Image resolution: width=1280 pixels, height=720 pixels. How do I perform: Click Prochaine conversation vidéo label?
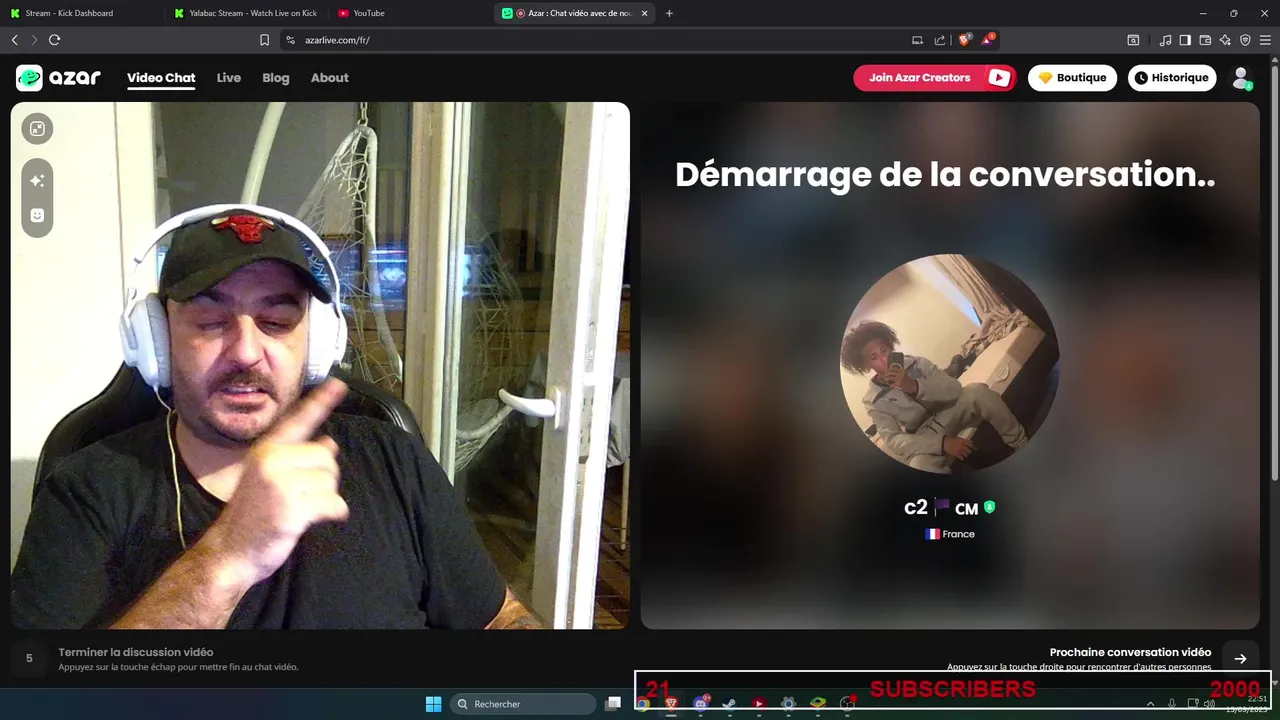click(1130, 652)
